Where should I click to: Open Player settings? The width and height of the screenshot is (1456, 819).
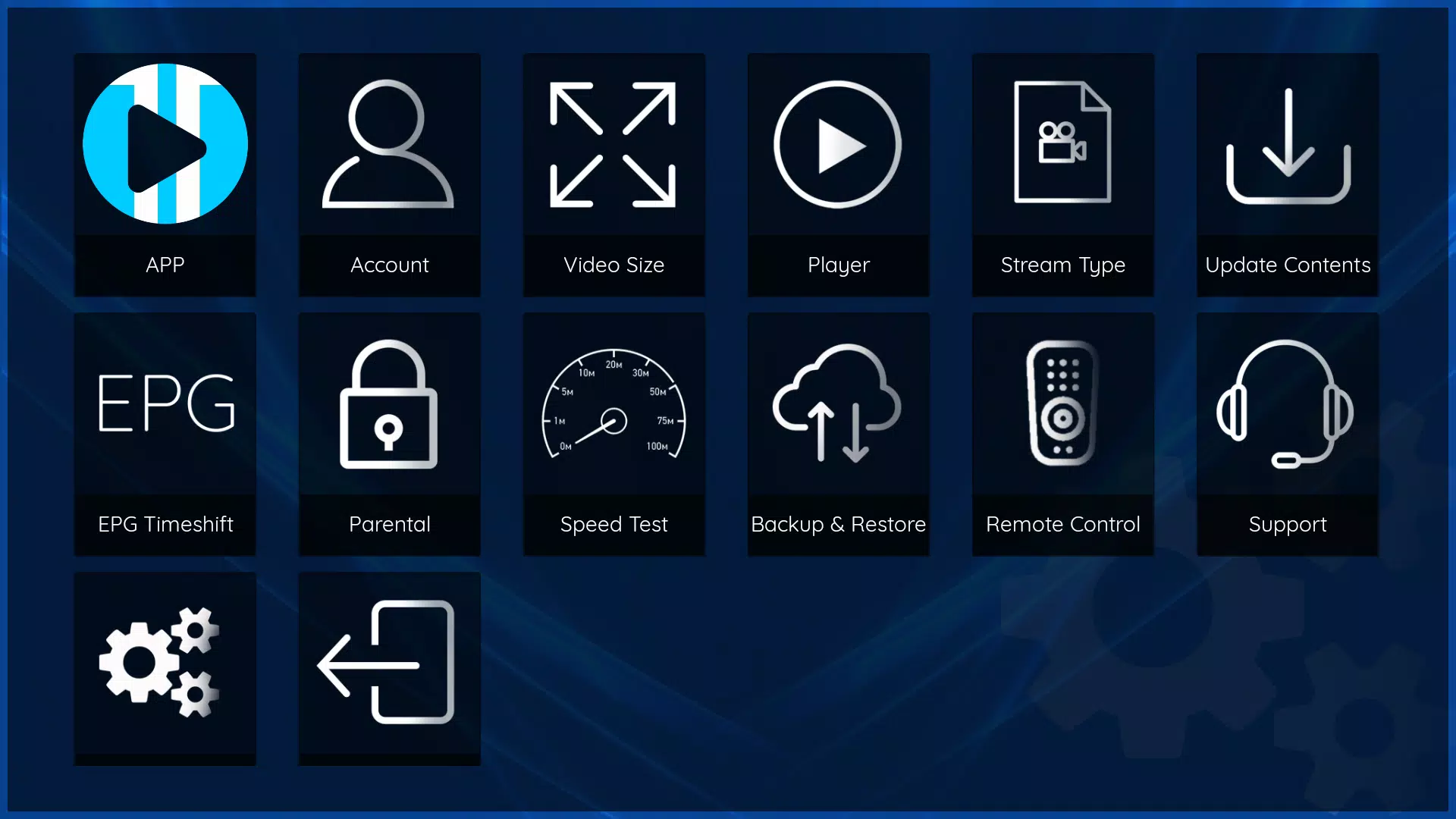[x=838, y=174]
